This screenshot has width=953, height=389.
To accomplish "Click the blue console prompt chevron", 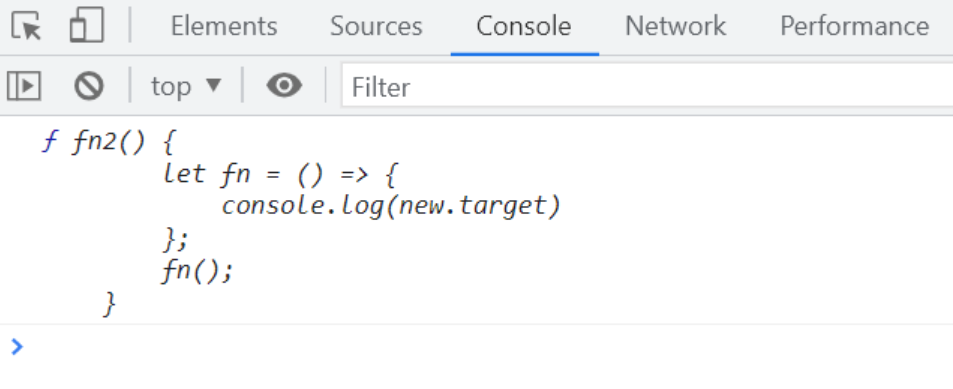I will click(17, 346).
